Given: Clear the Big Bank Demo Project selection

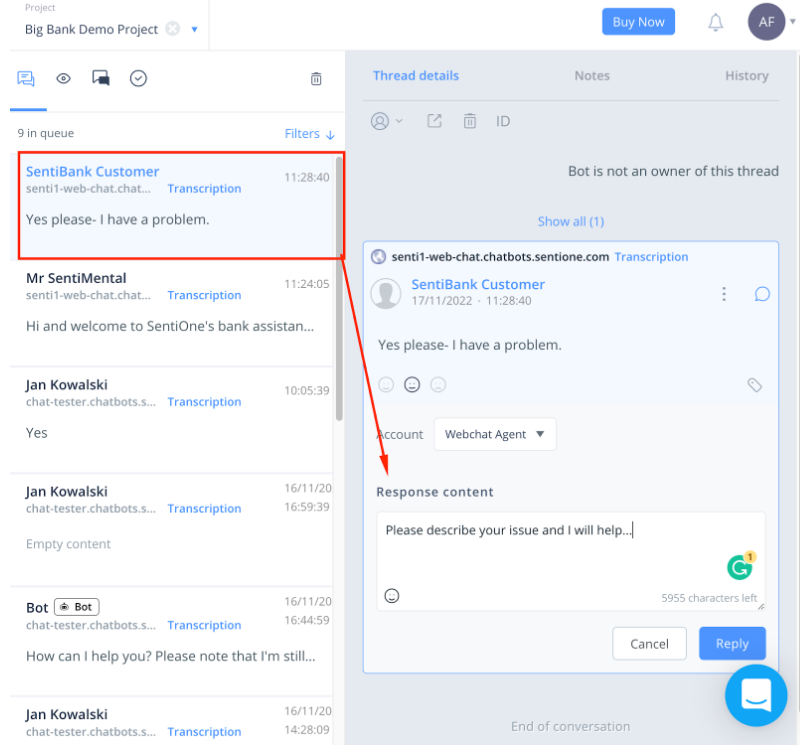Looking at the screenshot, I should pos(173,29).
